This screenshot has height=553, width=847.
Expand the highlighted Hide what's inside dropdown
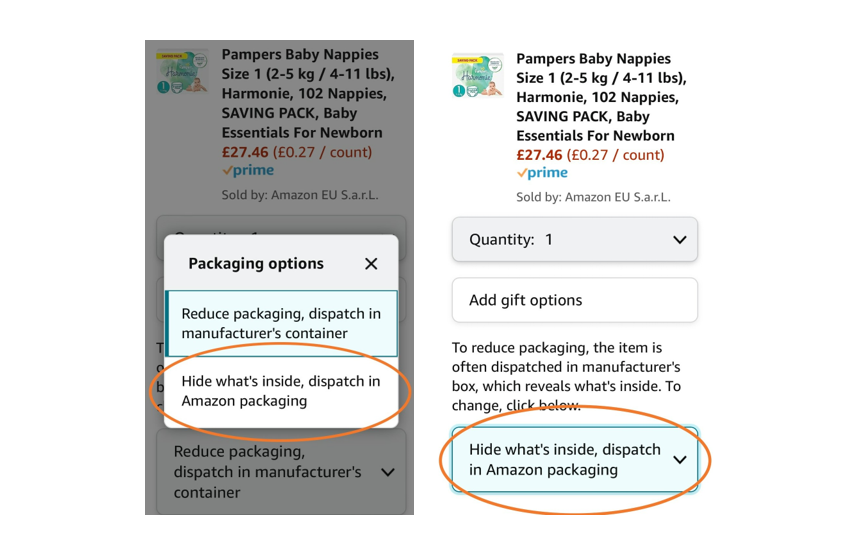point(574,460)
